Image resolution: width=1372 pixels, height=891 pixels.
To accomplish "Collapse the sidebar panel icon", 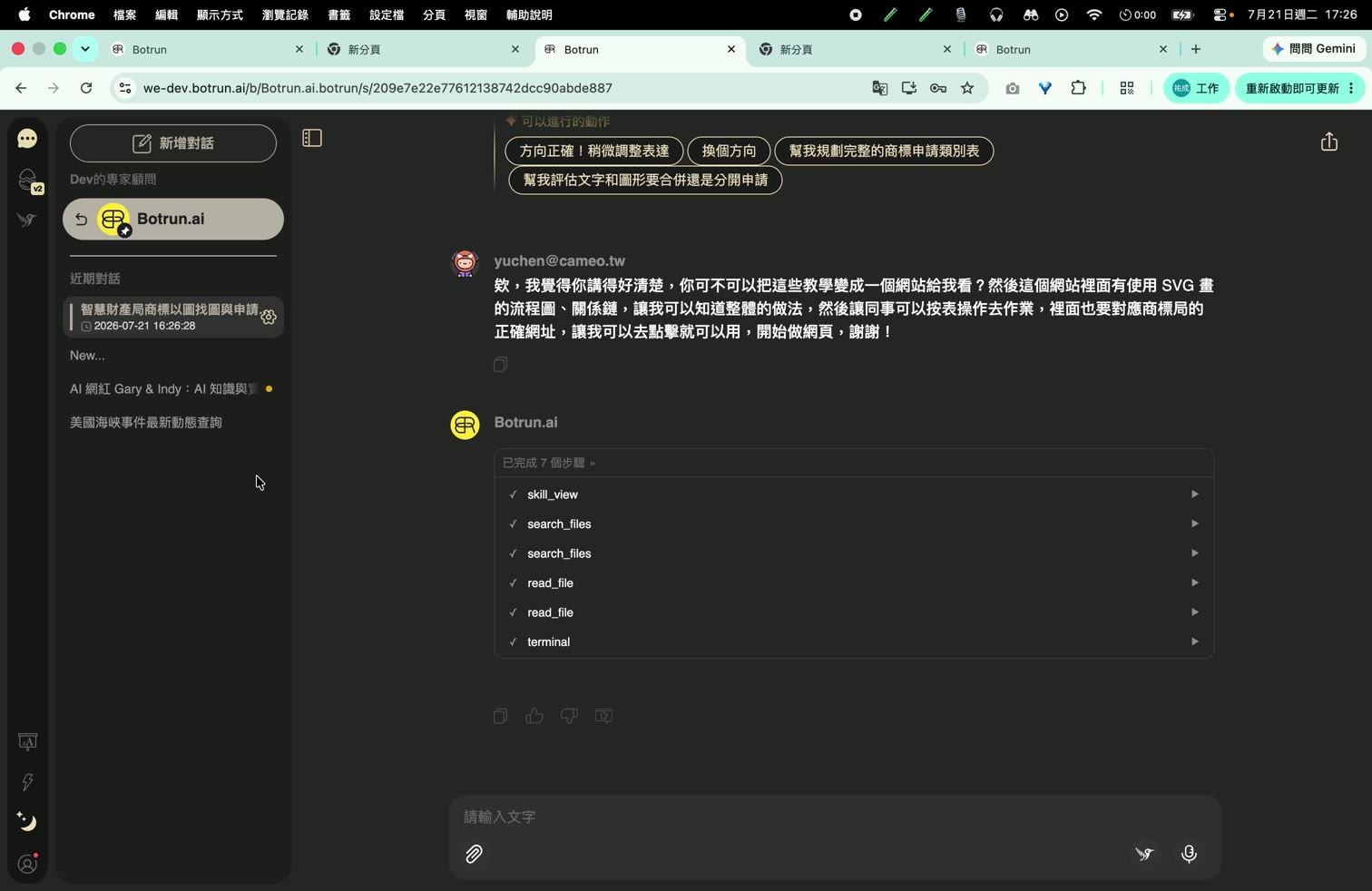I will (x=312, y=138).
